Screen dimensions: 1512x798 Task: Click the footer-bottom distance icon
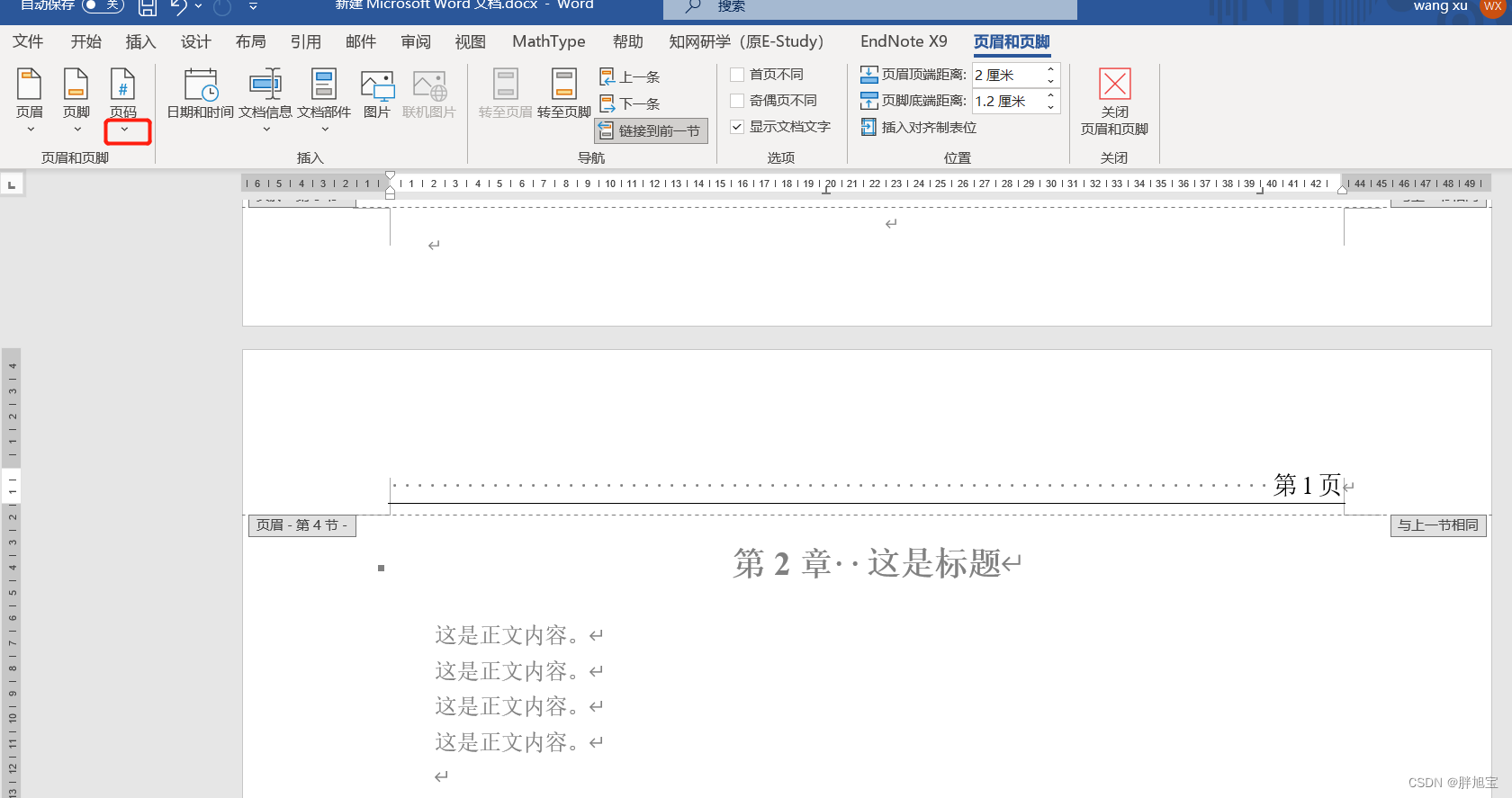(x=869, y=100)
